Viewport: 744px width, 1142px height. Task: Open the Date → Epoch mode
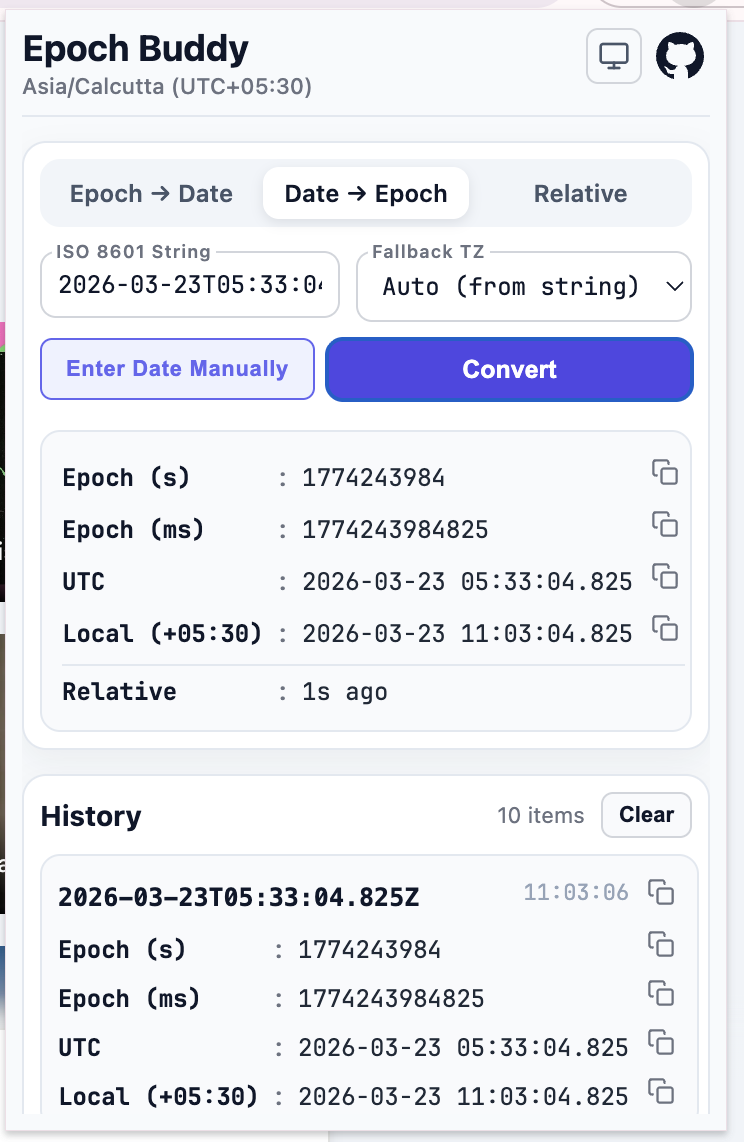tap(365, 194)
